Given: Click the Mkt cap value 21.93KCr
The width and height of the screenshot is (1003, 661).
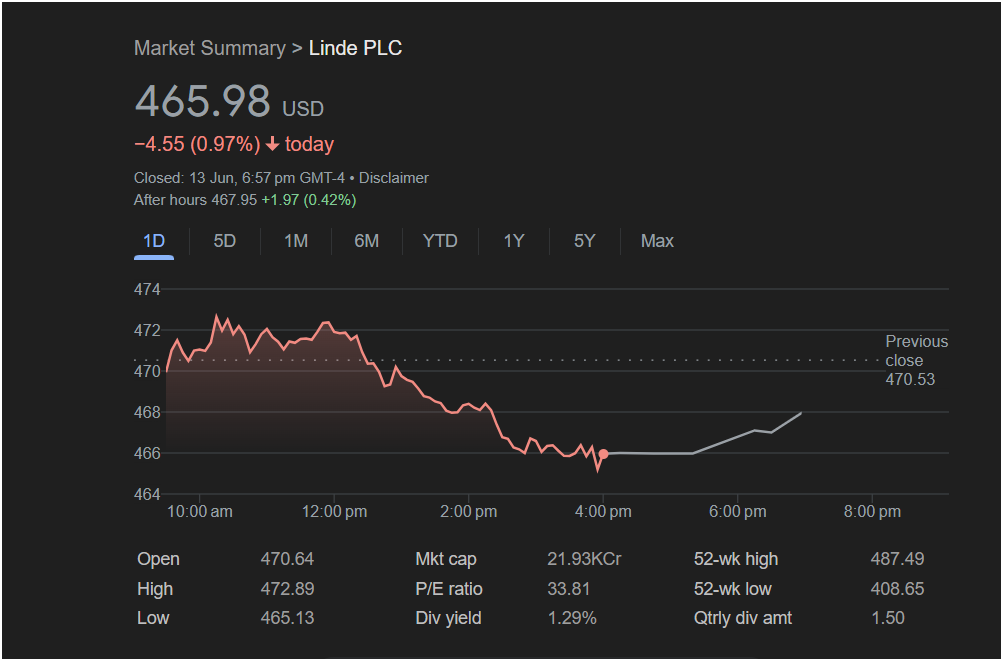Looking at the screenshot, I should (x=584, y=559).
